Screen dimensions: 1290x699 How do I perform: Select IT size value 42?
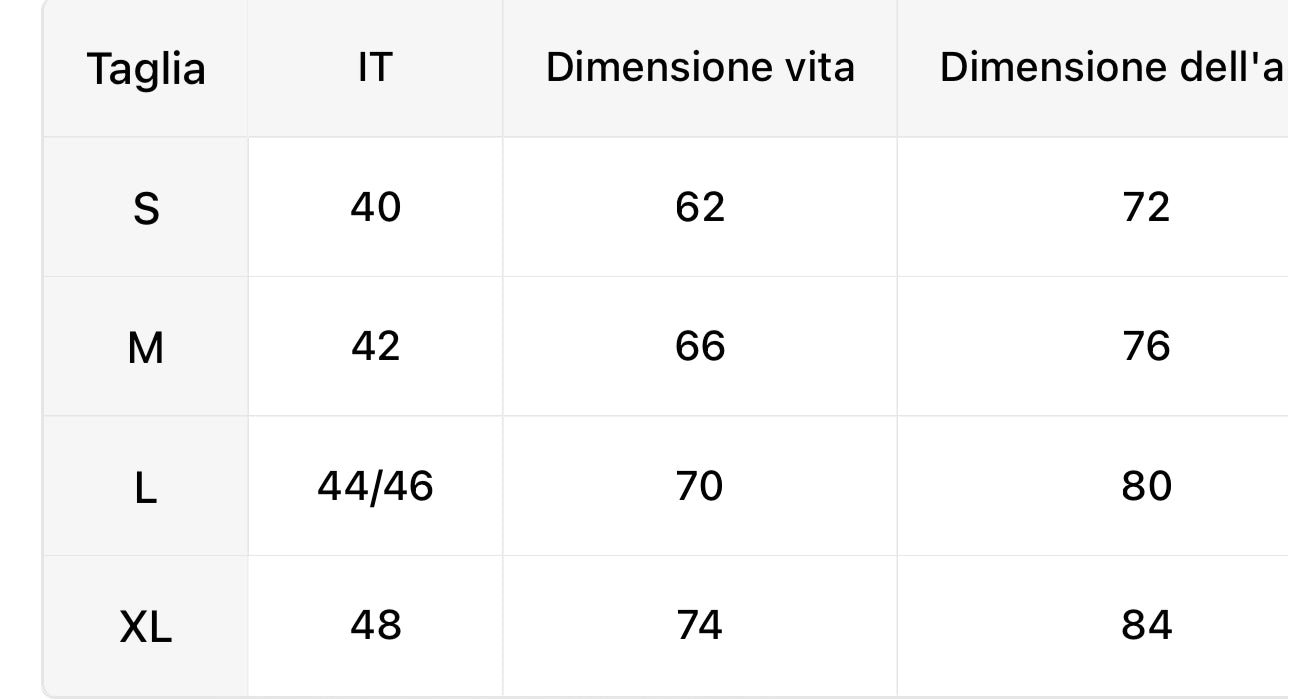coord(375,346)
